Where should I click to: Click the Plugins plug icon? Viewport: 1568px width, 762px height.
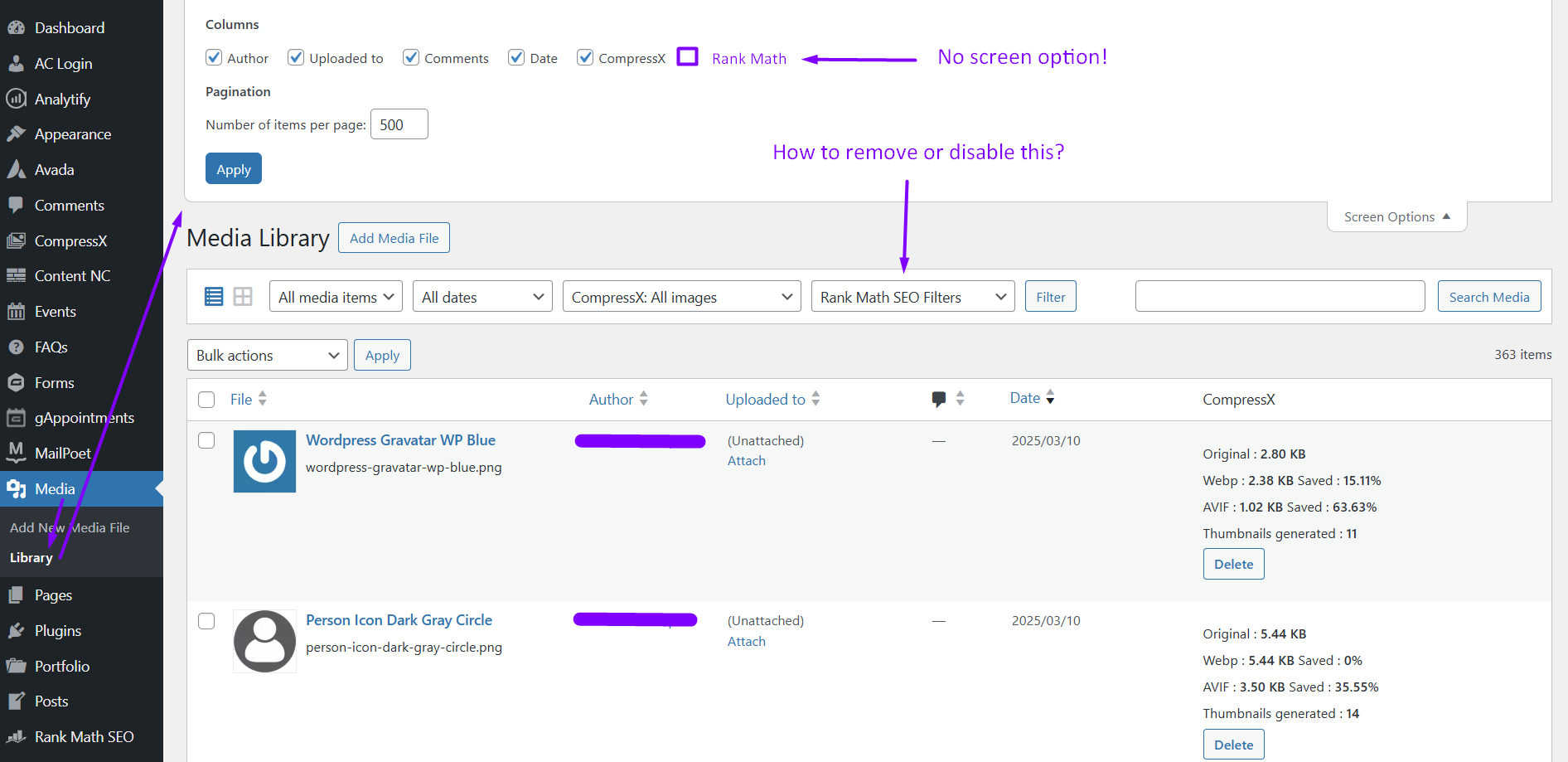click(x=16, y=630)
